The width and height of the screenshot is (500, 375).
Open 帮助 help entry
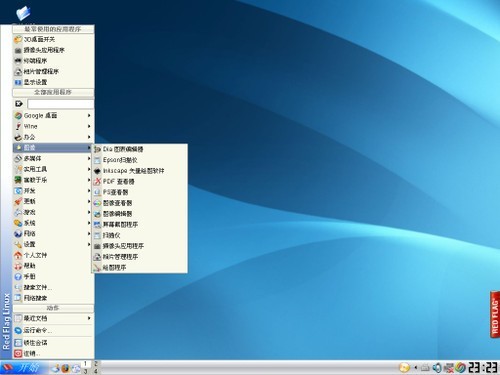click(x=53, y=266)
